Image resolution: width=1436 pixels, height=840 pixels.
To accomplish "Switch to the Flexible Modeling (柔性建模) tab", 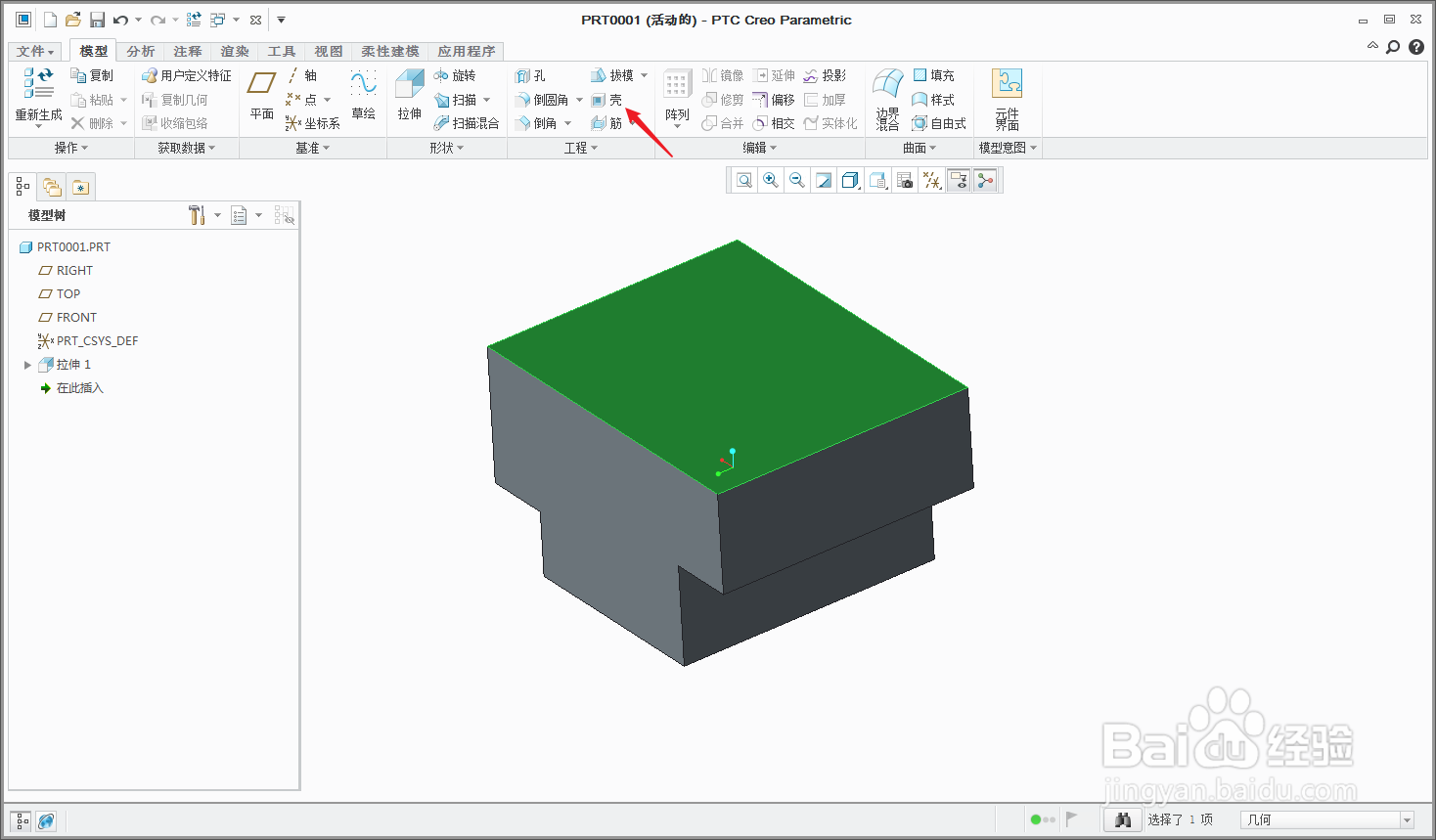I will (390, 51).
